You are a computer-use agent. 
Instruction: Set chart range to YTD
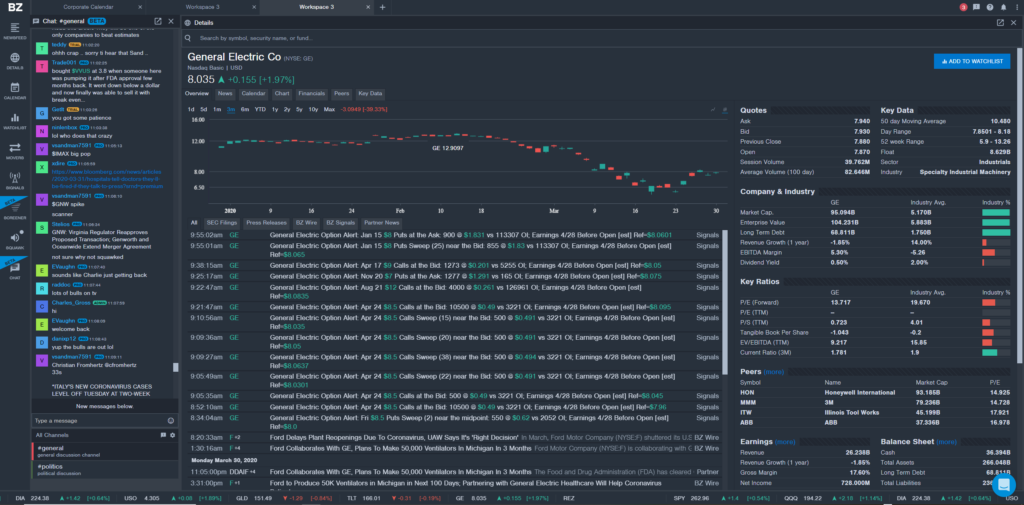[x=260, y=109]
